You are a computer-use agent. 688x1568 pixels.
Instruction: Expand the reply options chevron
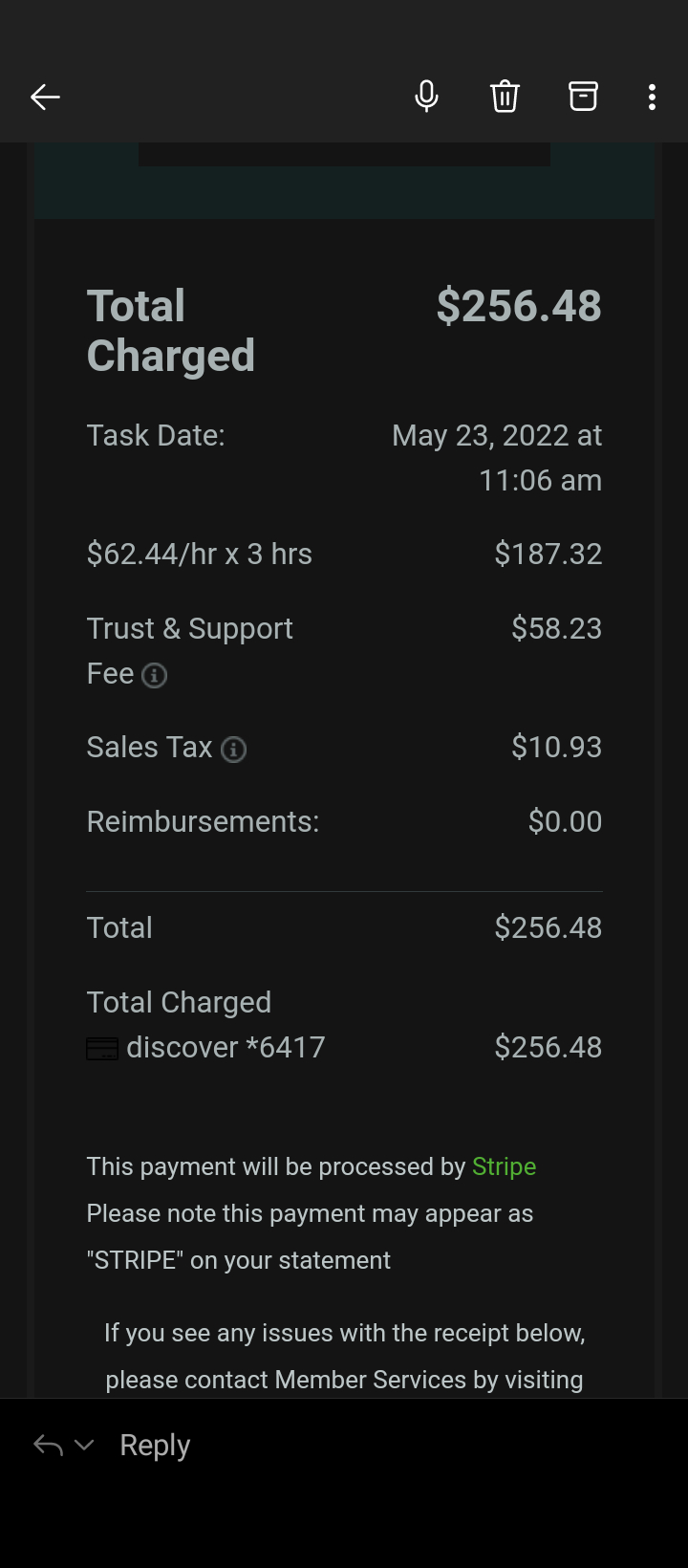pyautogui.click(x=84, y=1445)
